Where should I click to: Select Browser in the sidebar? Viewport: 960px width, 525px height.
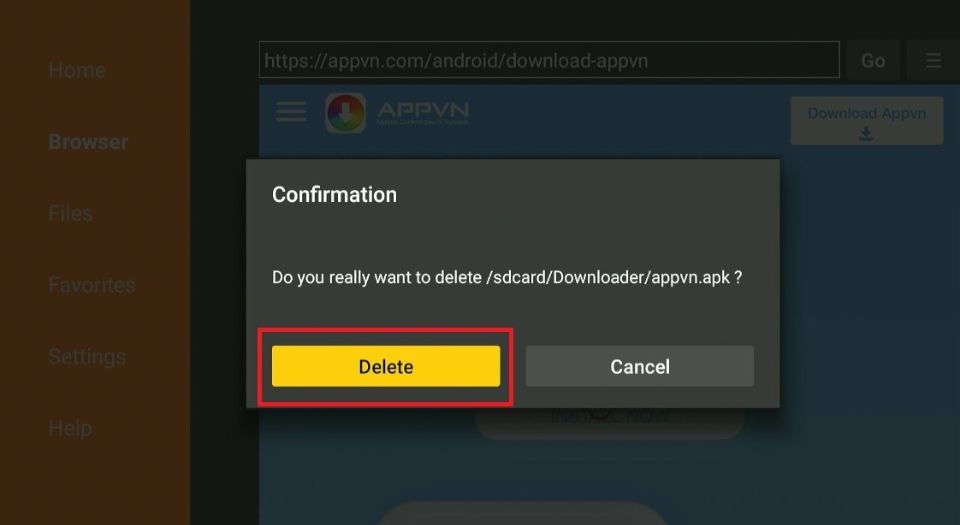point(88,142)
